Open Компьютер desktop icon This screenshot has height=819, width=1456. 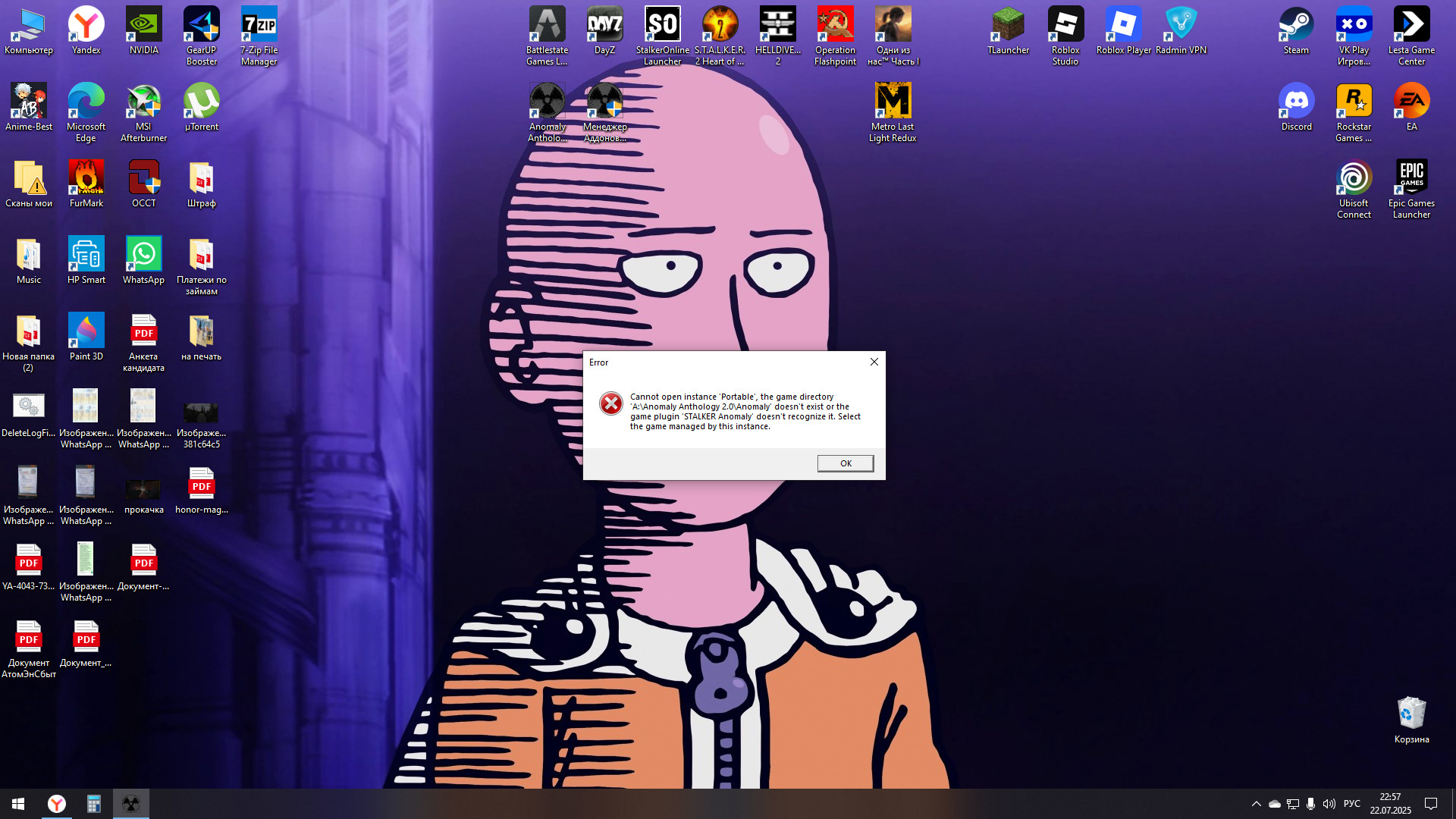[29, 31]
